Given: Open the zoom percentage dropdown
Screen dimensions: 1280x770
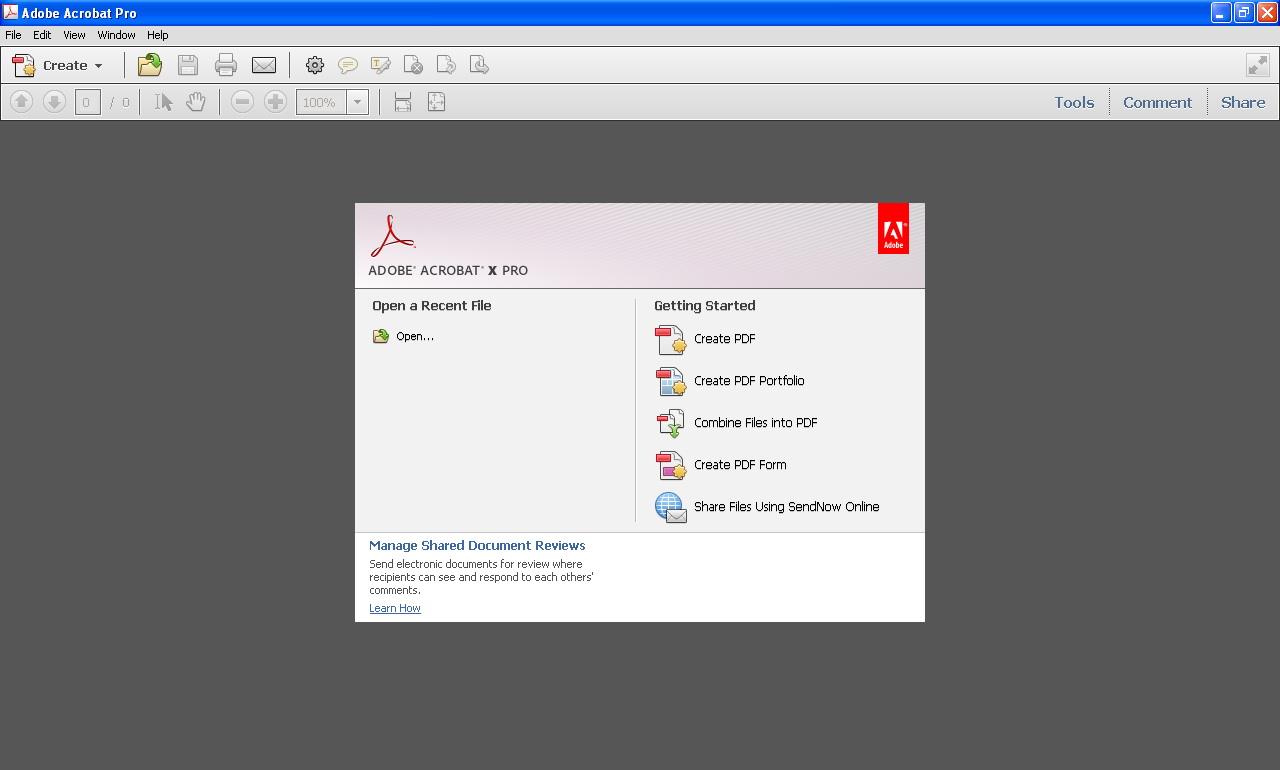Looking at the screenshot, I should [358, 101].
